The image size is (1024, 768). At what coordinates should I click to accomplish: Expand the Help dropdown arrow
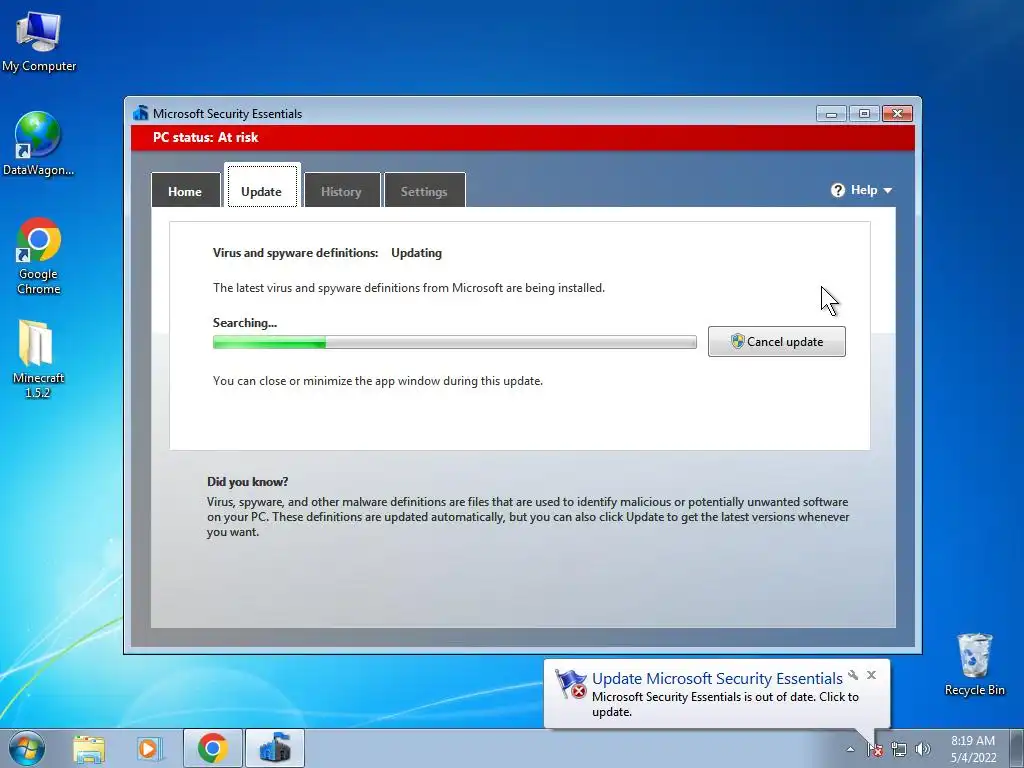(888, 191)
